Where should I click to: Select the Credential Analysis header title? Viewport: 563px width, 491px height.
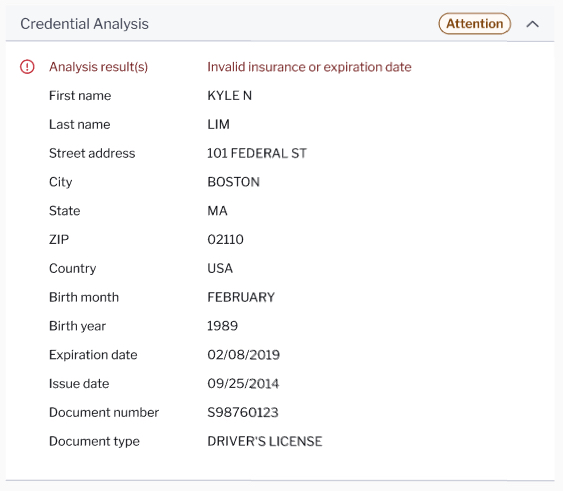84,24
